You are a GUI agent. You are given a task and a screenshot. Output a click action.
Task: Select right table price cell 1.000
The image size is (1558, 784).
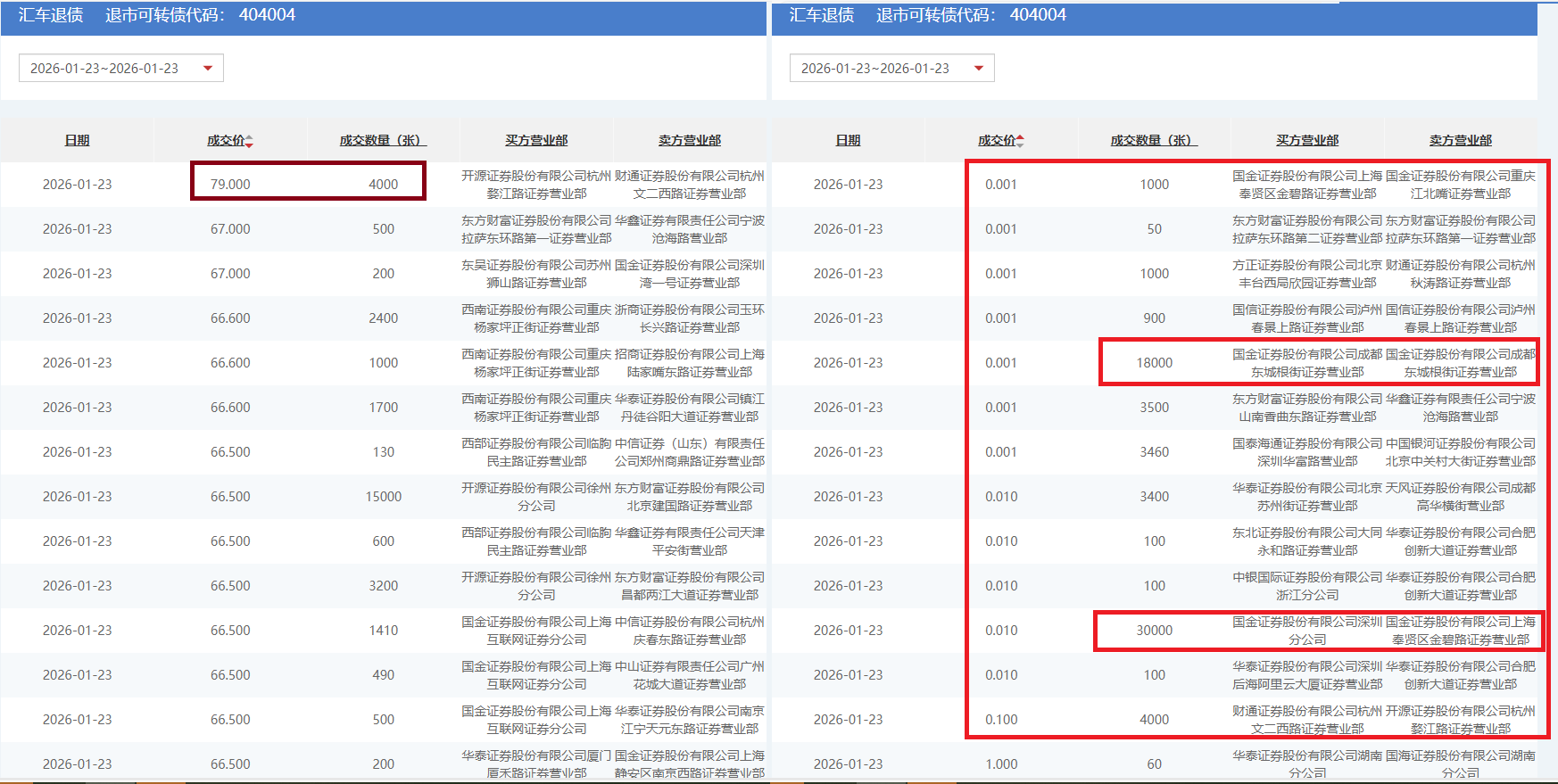[x=1001, y=764]
